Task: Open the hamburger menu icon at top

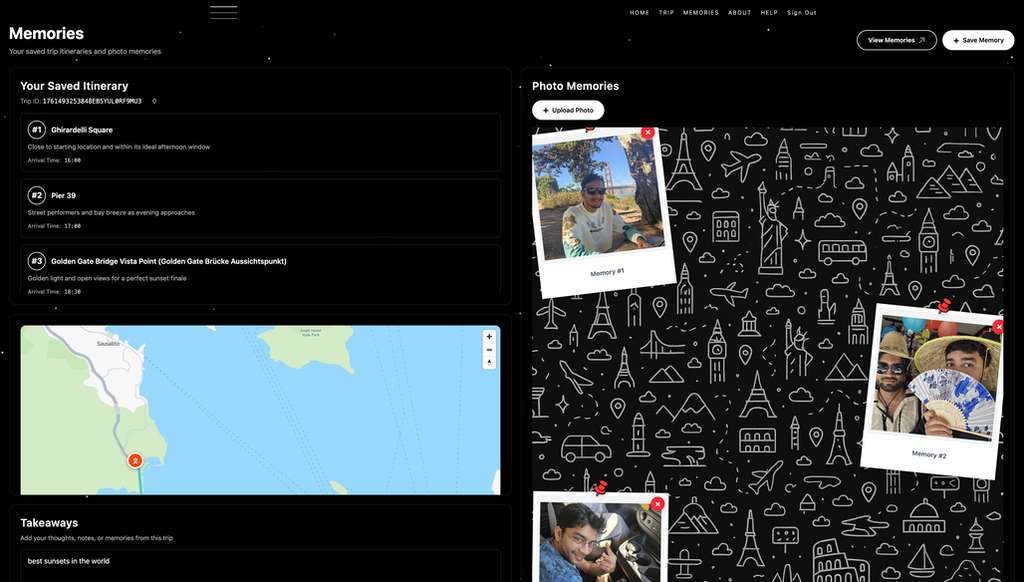Action: click(223, 12)
